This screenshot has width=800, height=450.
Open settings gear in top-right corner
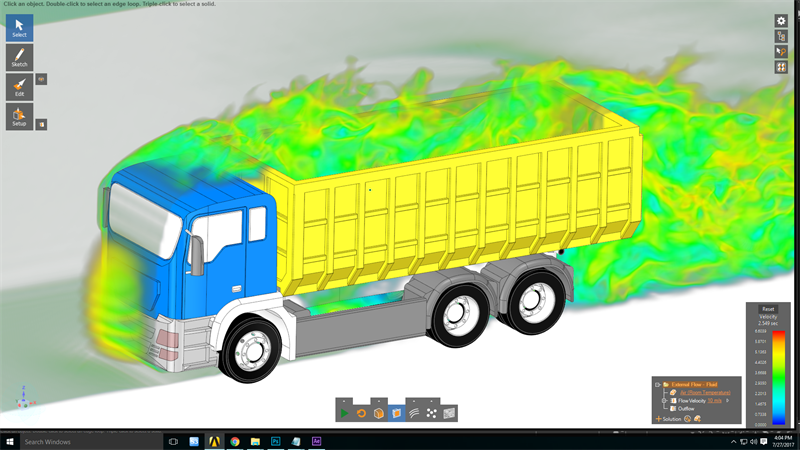click(x=781, y=20)
